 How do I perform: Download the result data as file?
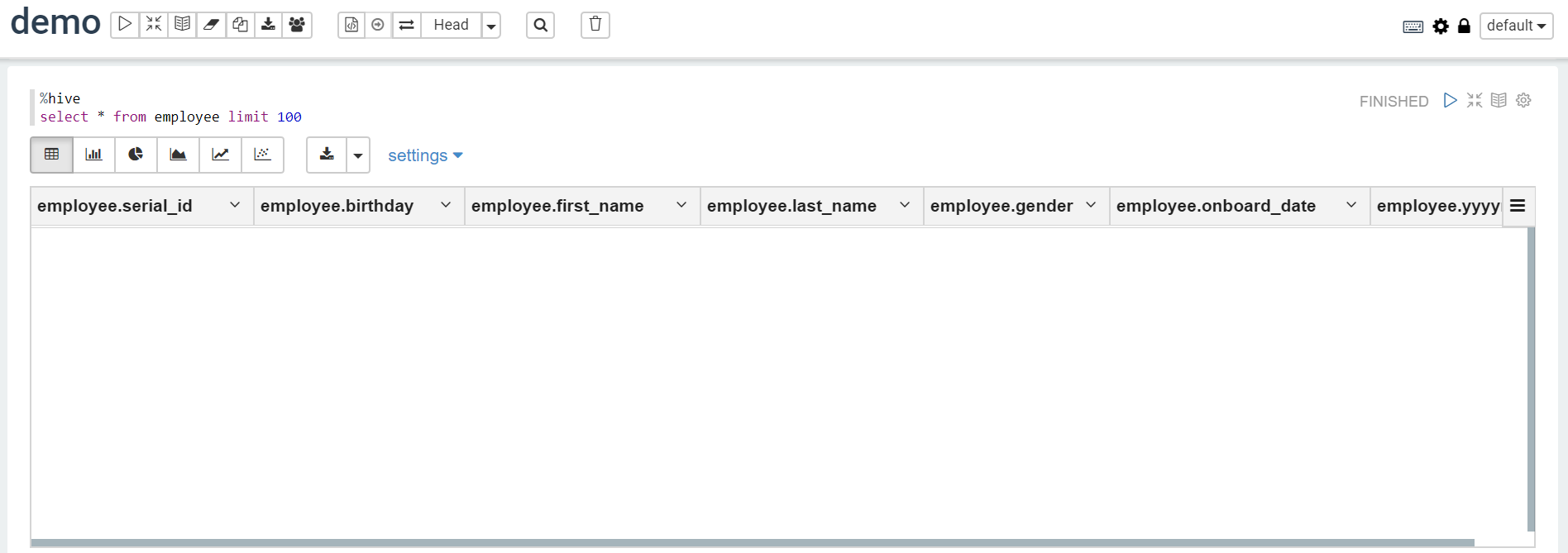(327, 155)
